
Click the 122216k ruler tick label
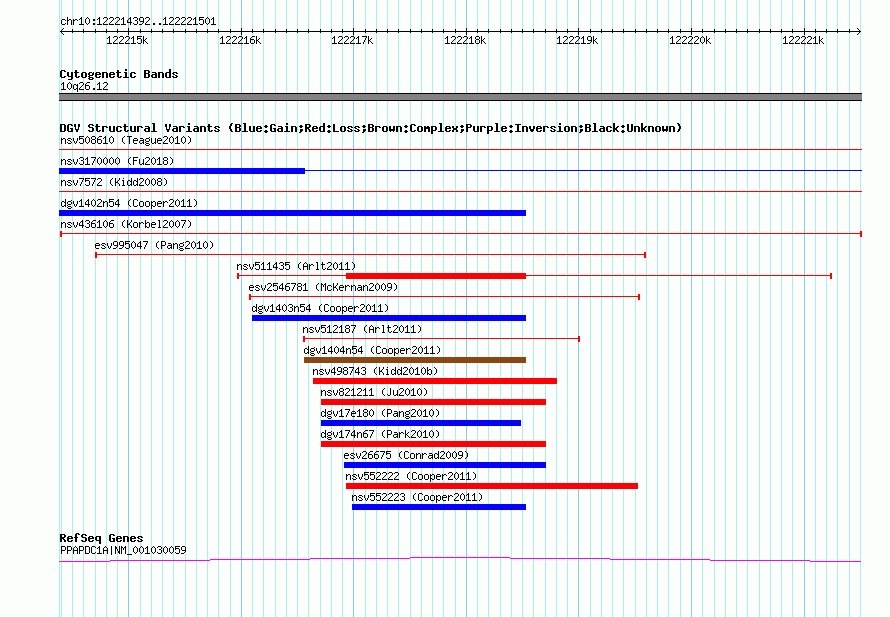tap(240, 40)
